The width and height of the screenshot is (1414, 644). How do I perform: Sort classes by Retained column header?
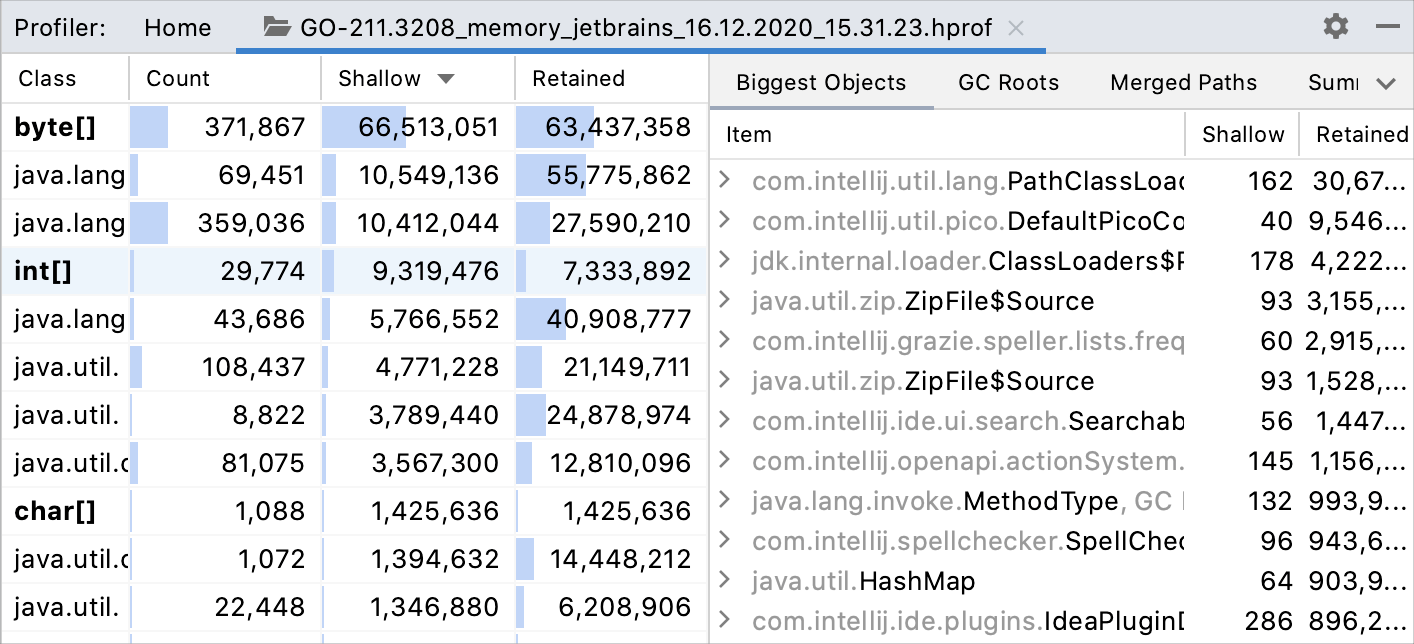pos(578,79)
